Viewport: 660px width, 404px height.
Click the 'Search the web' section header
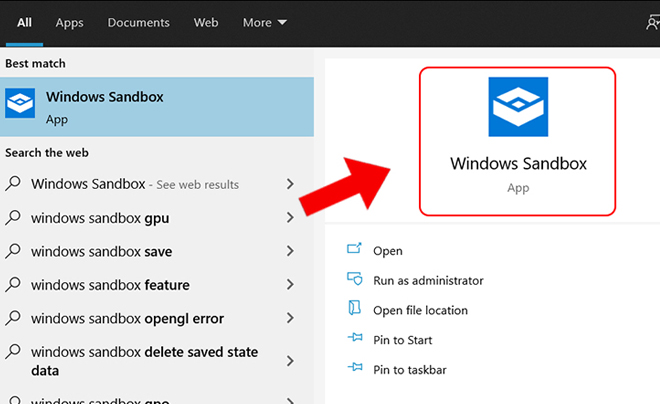pyautogui.click(x=47, y=153)
